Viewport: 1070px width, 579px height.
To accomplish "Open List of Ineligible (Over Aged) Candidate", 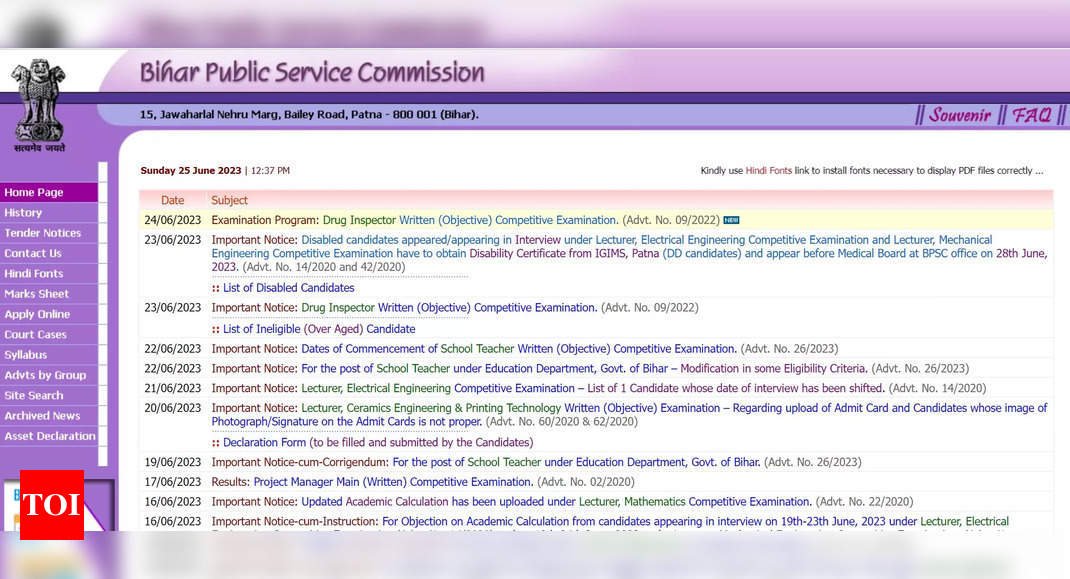I will pyautogui.click(x=319, y=329).
